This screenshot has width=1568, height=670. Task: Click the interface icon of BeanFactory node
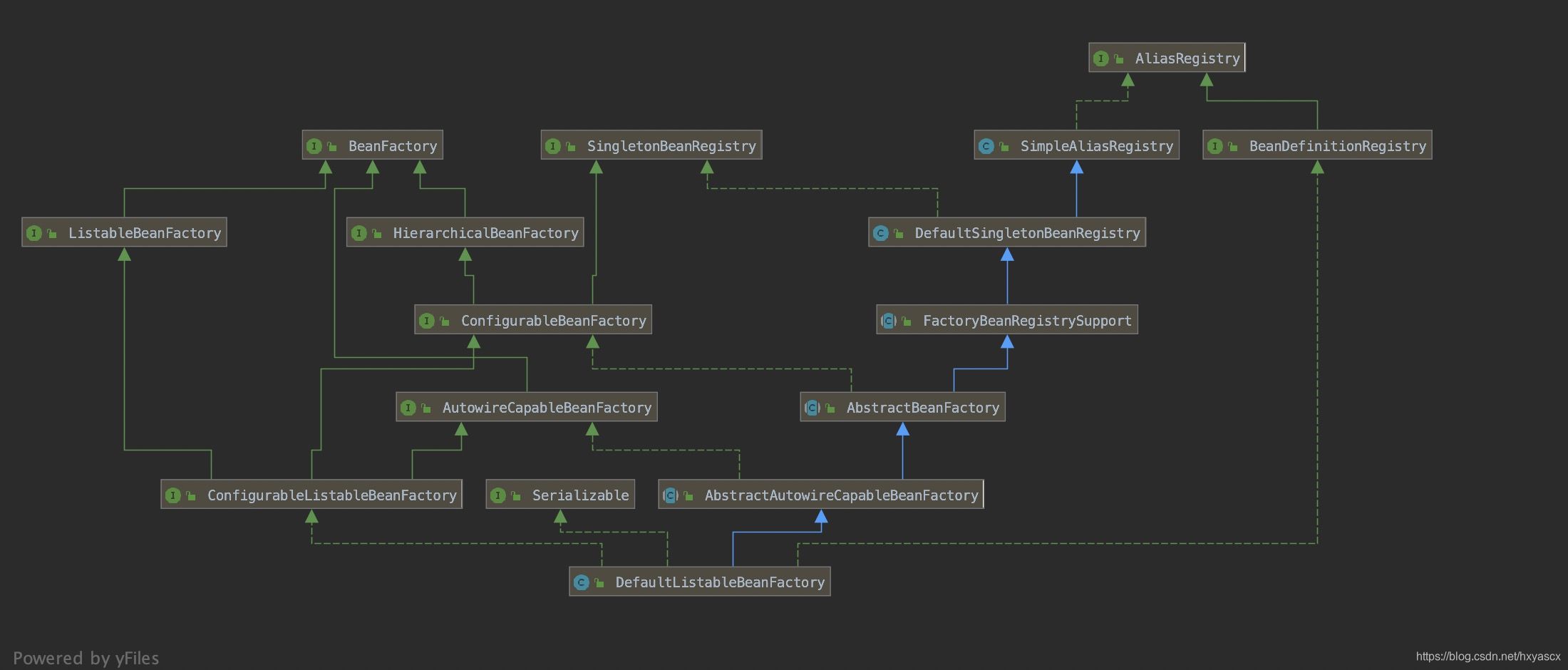[x=314, y=146]
